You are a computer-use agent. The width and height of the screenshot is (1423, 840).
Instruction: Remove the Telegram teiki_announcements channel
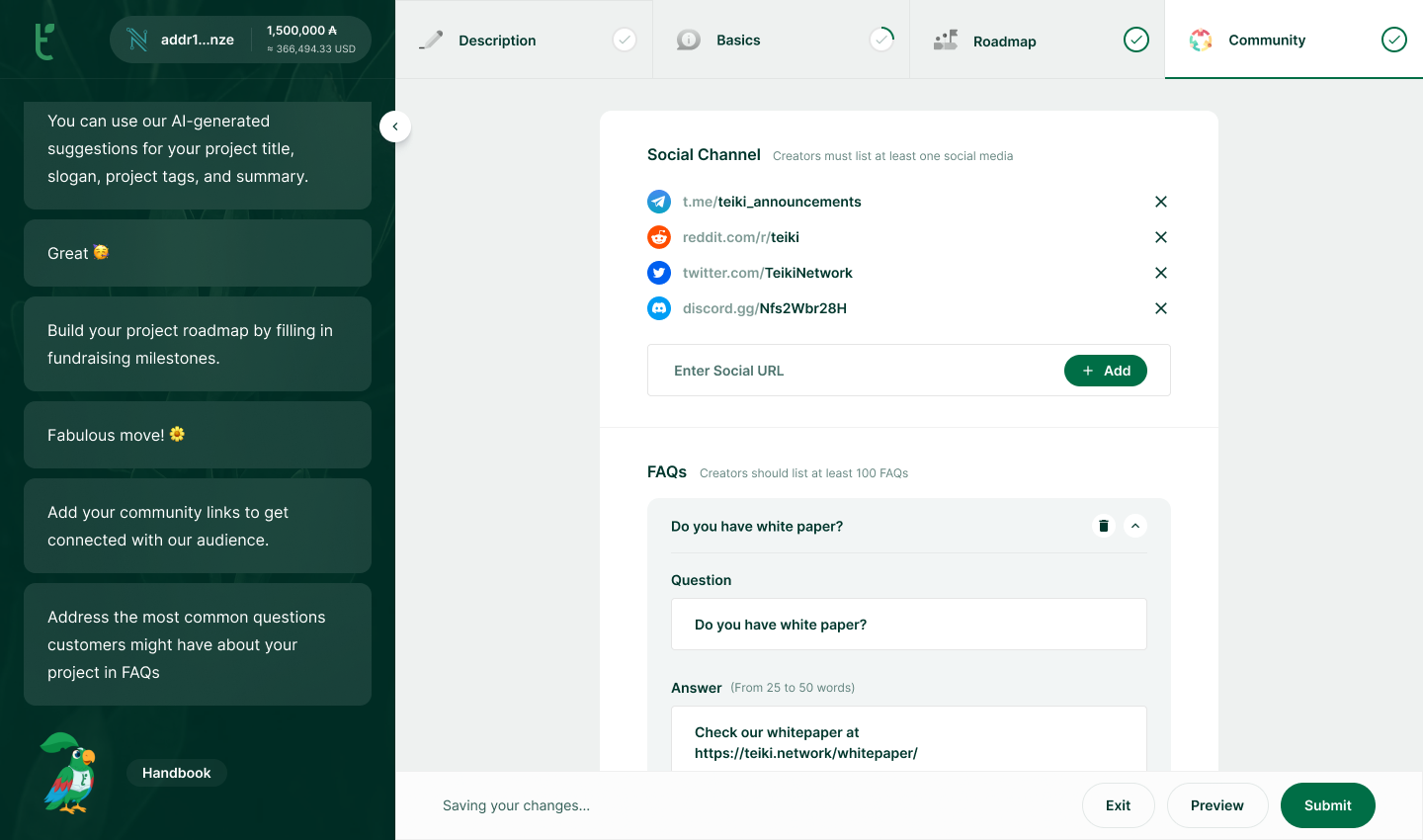(x=1161, y=202)
